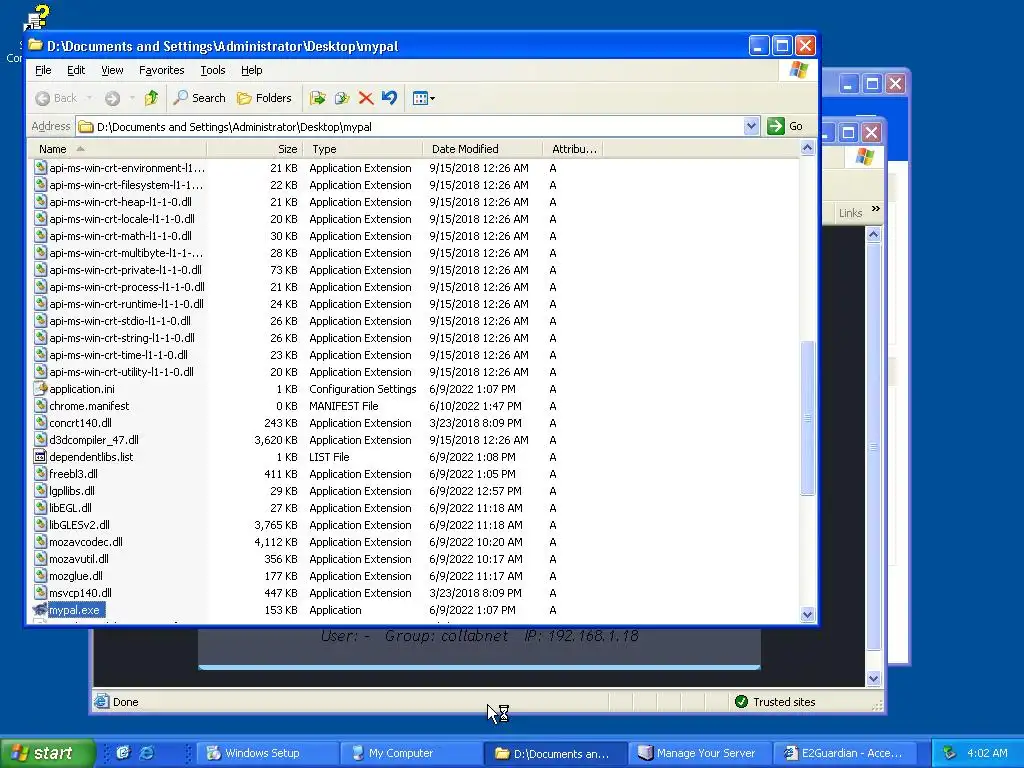Select api-ms-win-crt-utility-l1-1-0.dll file
The height and width of the screenshot is (768, 1024).
click(x=121, y=372)
